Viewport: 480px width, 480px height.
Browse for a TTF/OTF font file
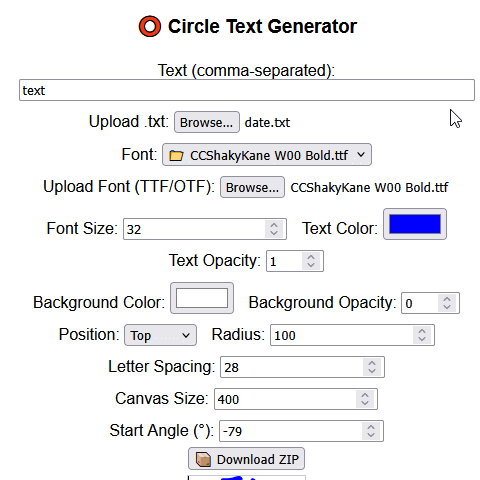coord(252,187)
